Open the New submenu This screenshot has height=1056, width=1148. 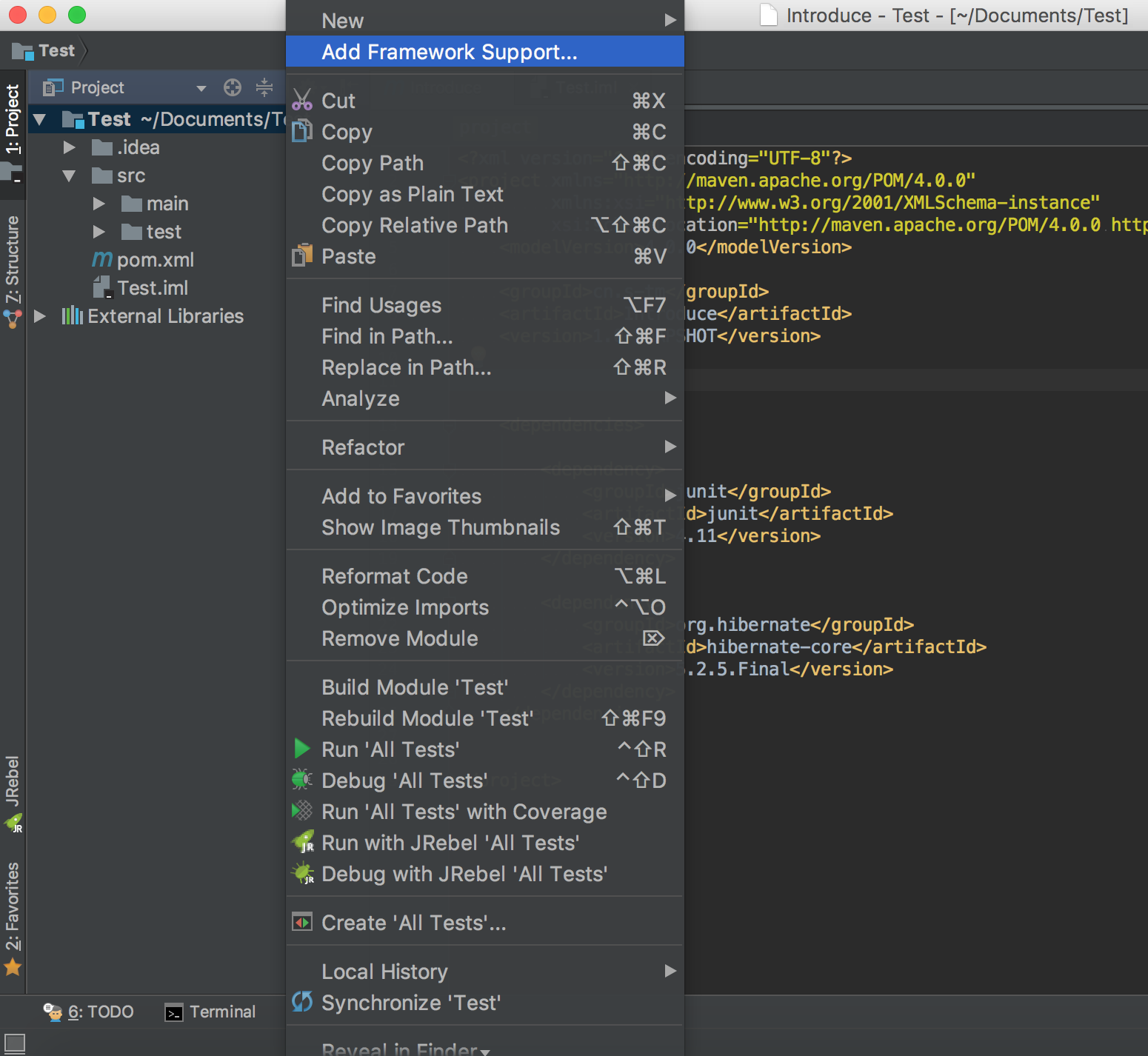(485, 20)
